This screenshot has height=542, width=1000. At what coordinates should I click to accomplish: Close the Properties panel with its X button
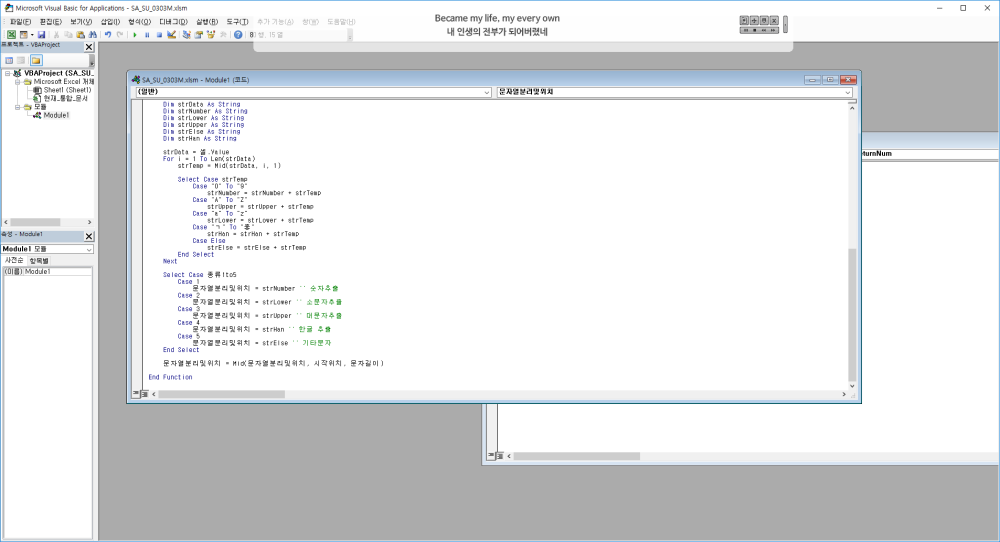coord(88,237)
